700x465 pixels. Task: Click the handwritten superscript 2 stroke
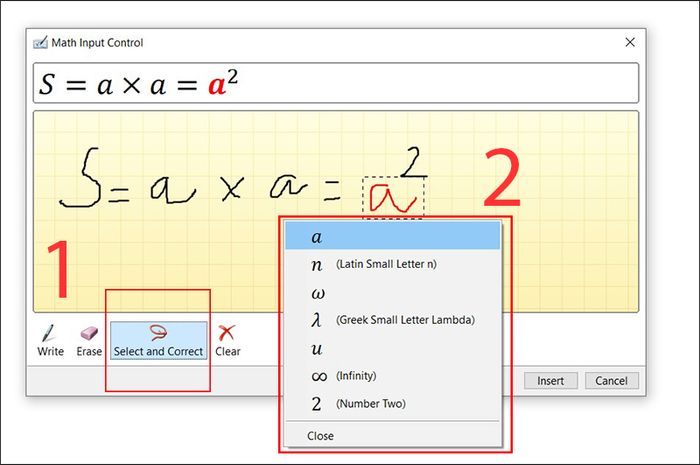[x=413, y=162]
